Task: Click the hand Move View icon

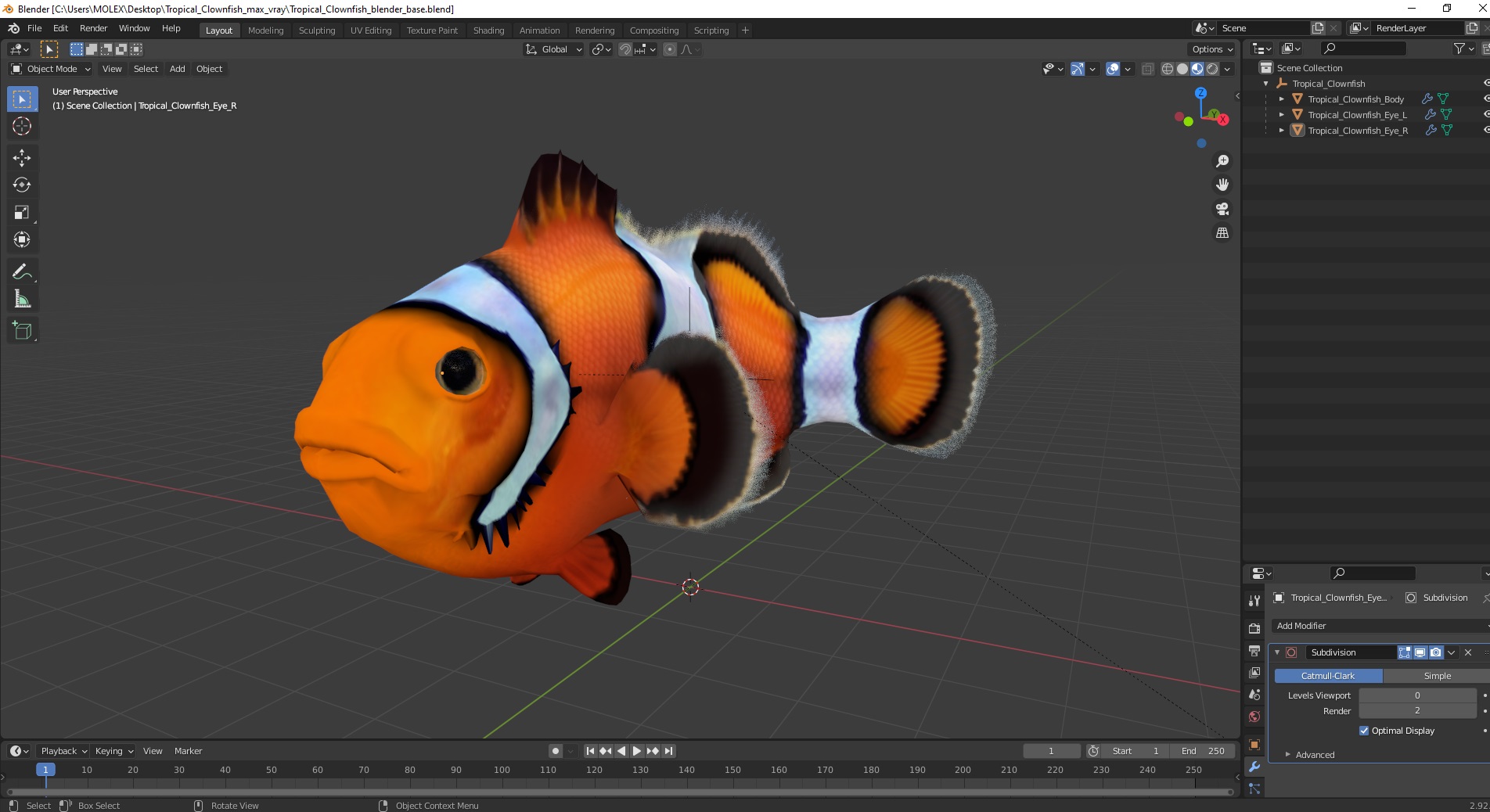Action: click(x=1222, y=185)
